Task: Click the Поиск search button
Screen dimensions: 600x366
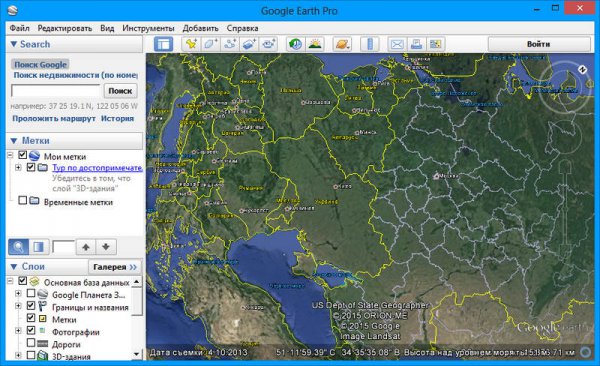Action: coord(120,91)
